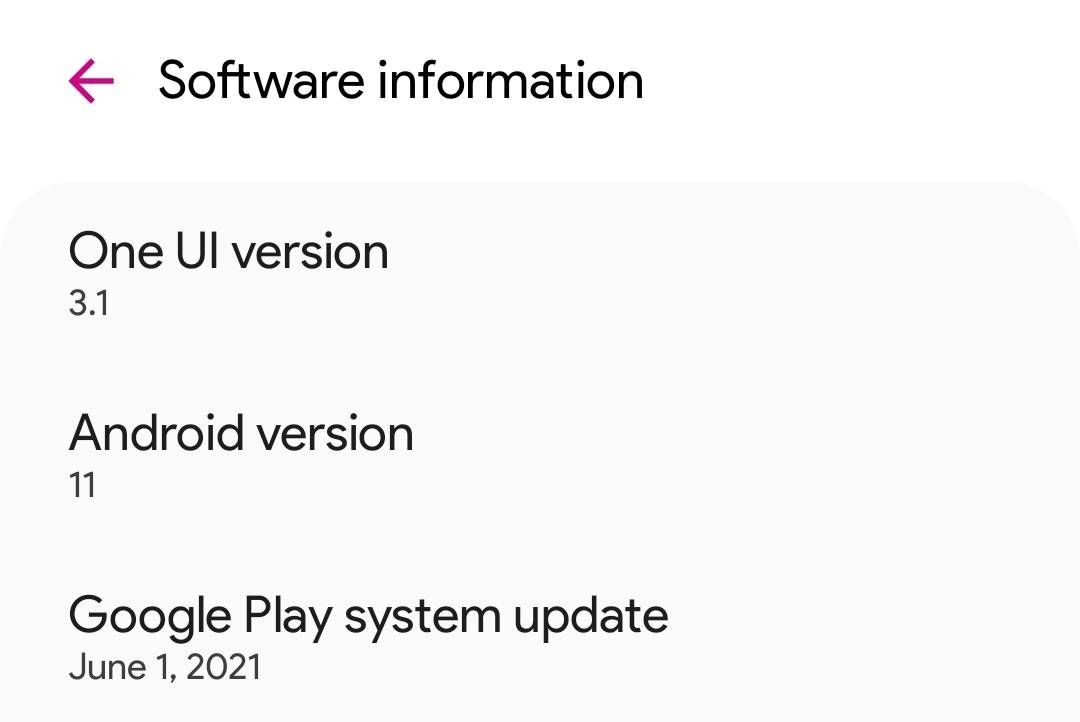This screenshot has width=1080, height=722.
Task: Tap the word Software in the title
Action: tap(261, 80)
